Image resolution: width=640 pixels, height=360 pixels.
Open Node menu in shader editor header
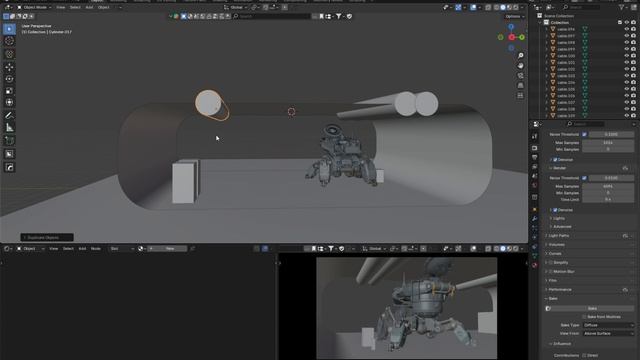[96, 249]
